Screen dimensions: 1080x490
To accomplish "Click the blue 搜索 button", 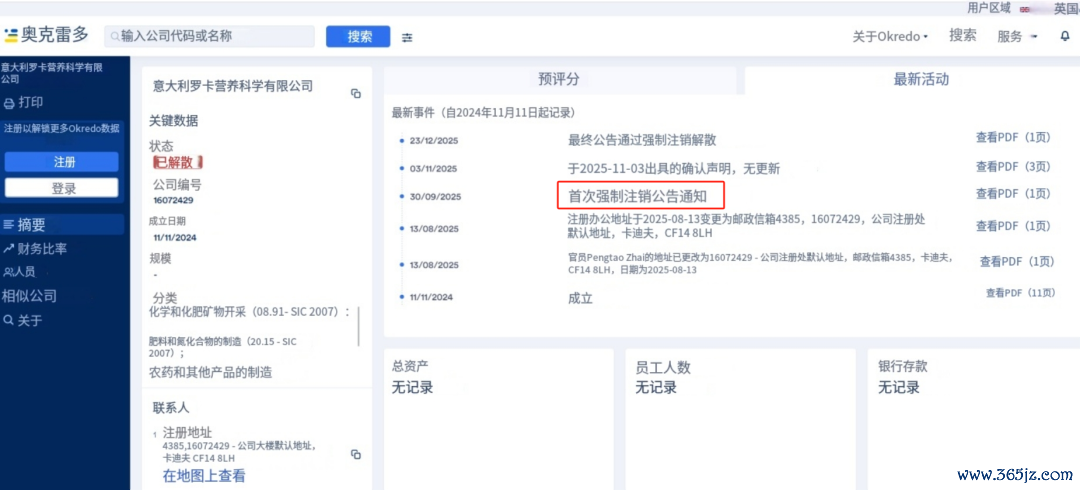I will pos(358,37).
